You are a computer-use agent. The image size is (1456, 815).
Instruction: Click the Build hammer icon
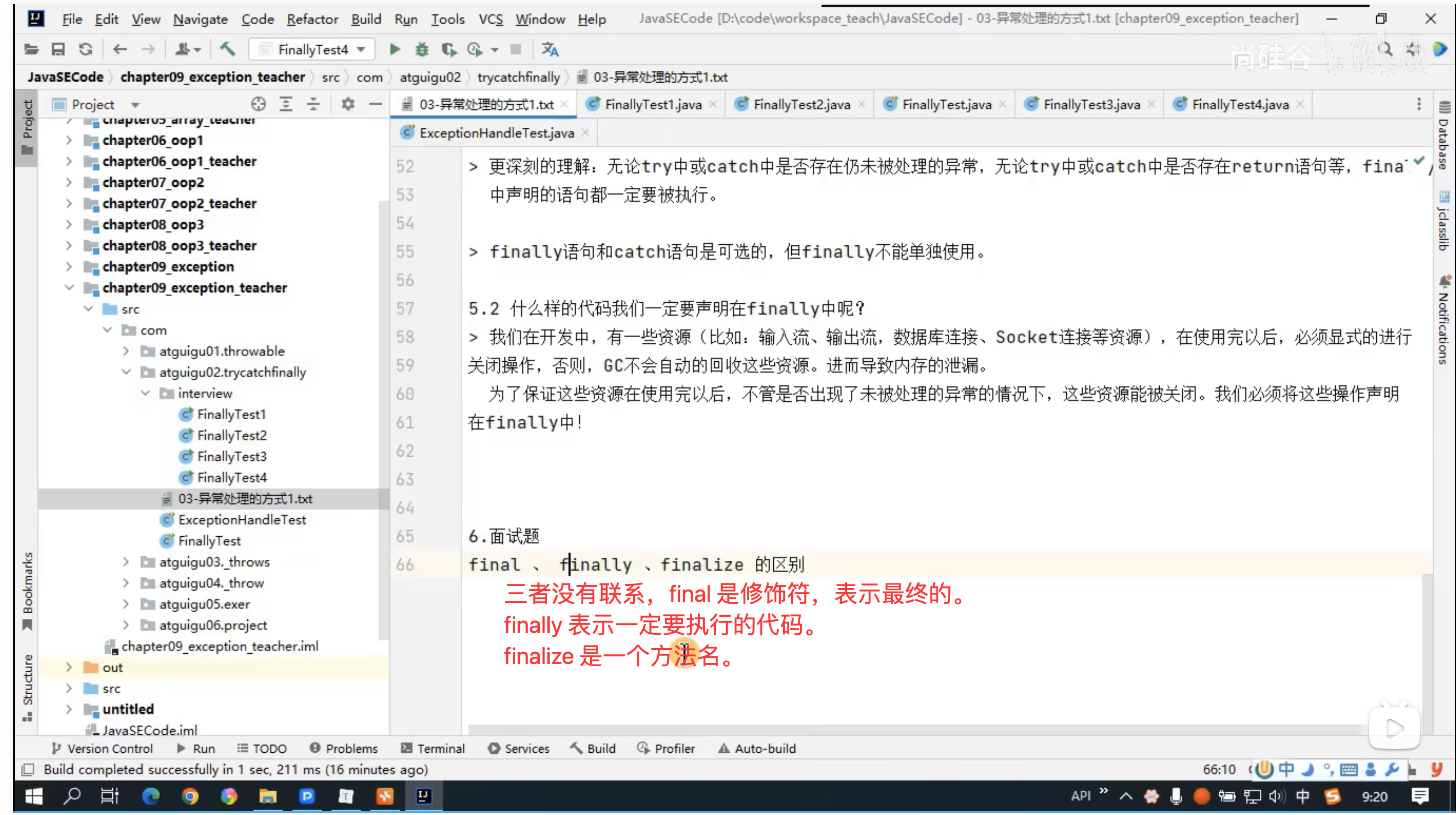[x=227, y=50]
